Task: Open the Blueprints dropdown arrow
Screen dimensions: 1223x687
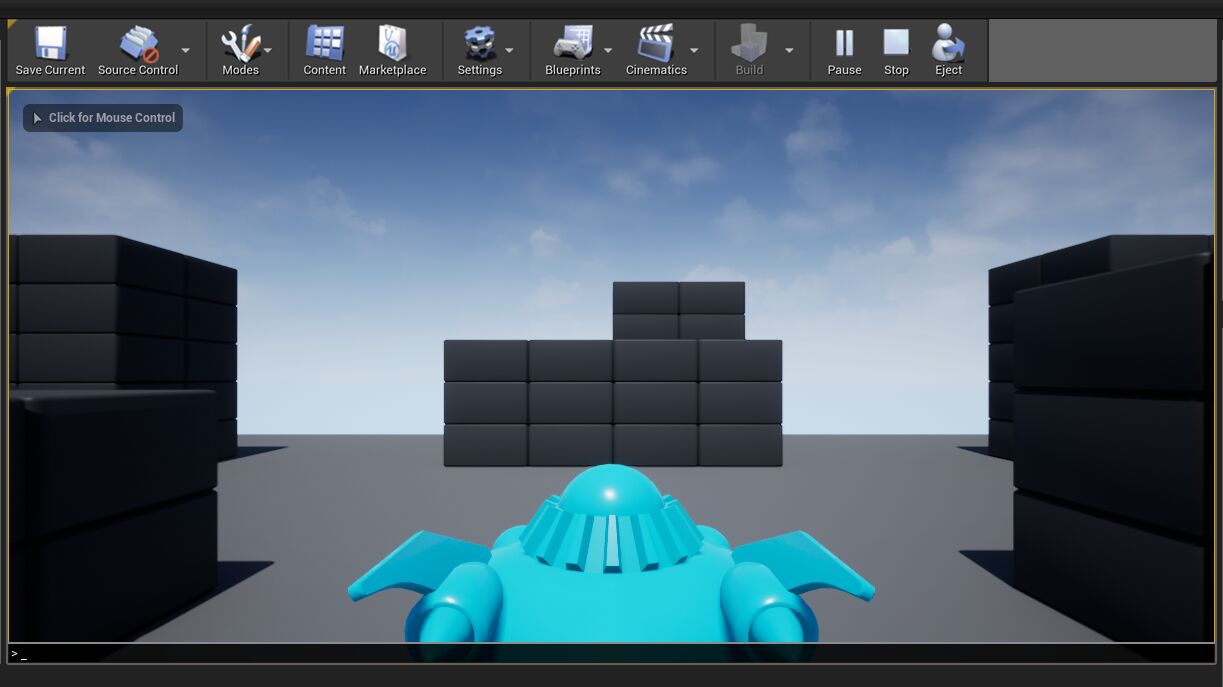Action: pos(608,50)
